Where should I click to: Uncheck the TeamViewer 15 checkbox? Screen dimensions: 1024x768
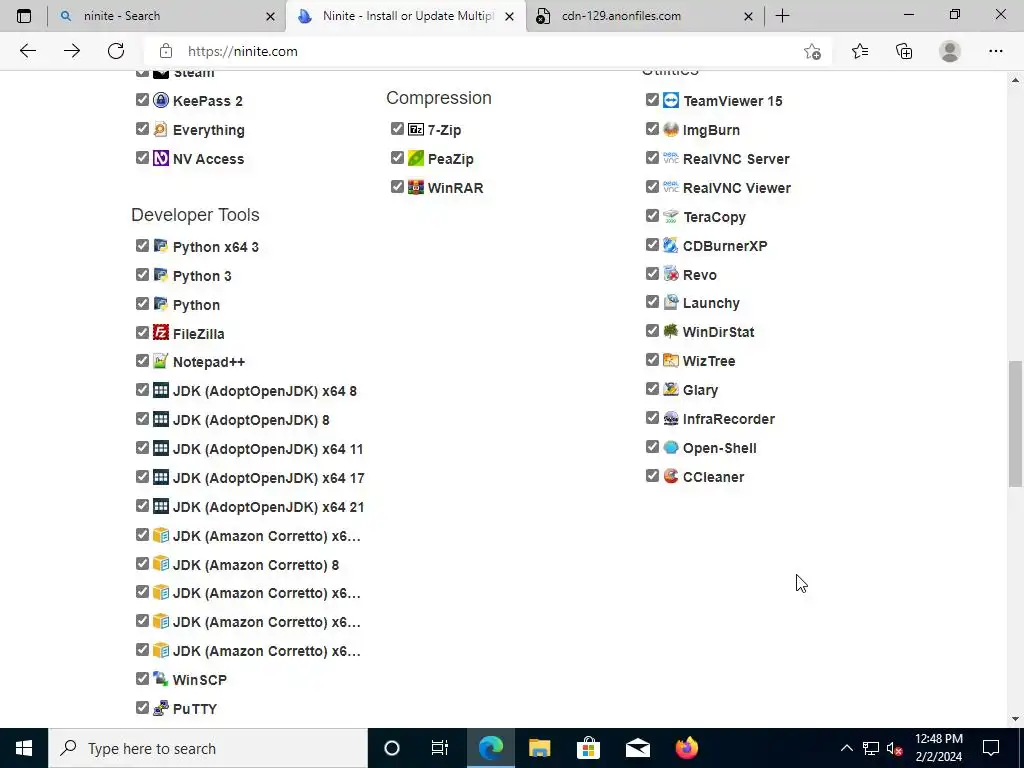(652, 99)
